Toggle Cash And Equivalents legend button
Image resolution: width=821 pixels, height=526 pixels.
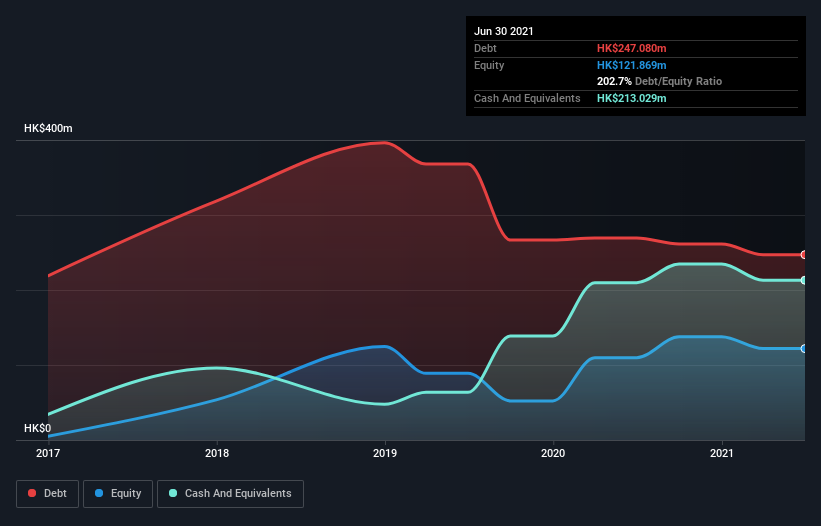(230, 494)
